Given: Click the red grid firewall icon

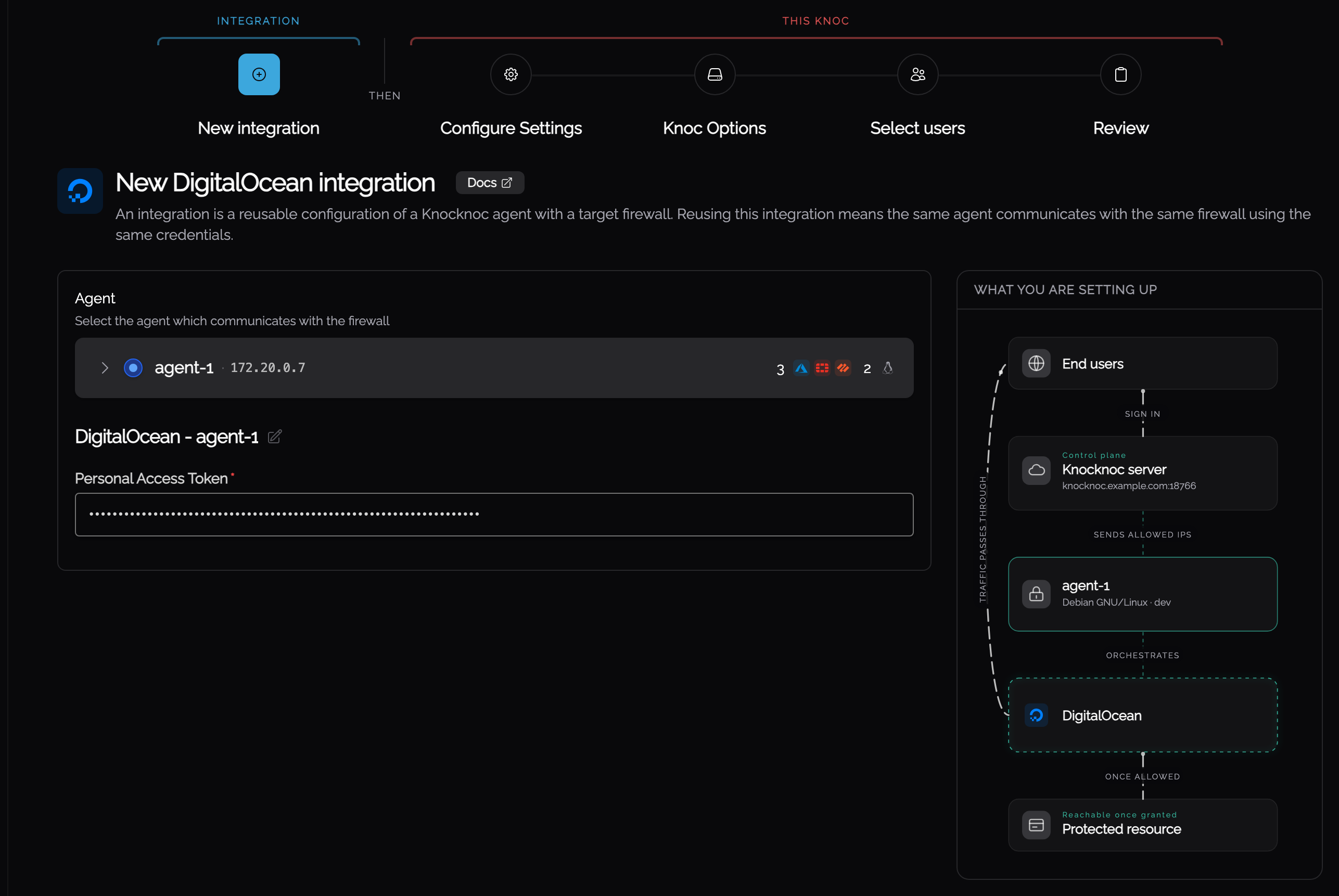Looking at the screenshot, I should pyautogui.click(x=822, y=368).
